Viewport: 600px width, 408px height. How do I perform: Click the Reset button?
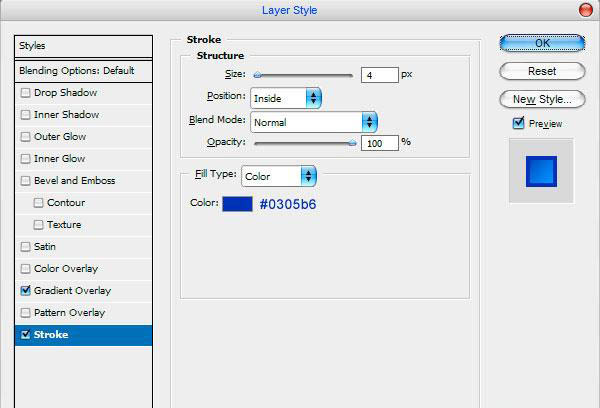click(542, 71)
